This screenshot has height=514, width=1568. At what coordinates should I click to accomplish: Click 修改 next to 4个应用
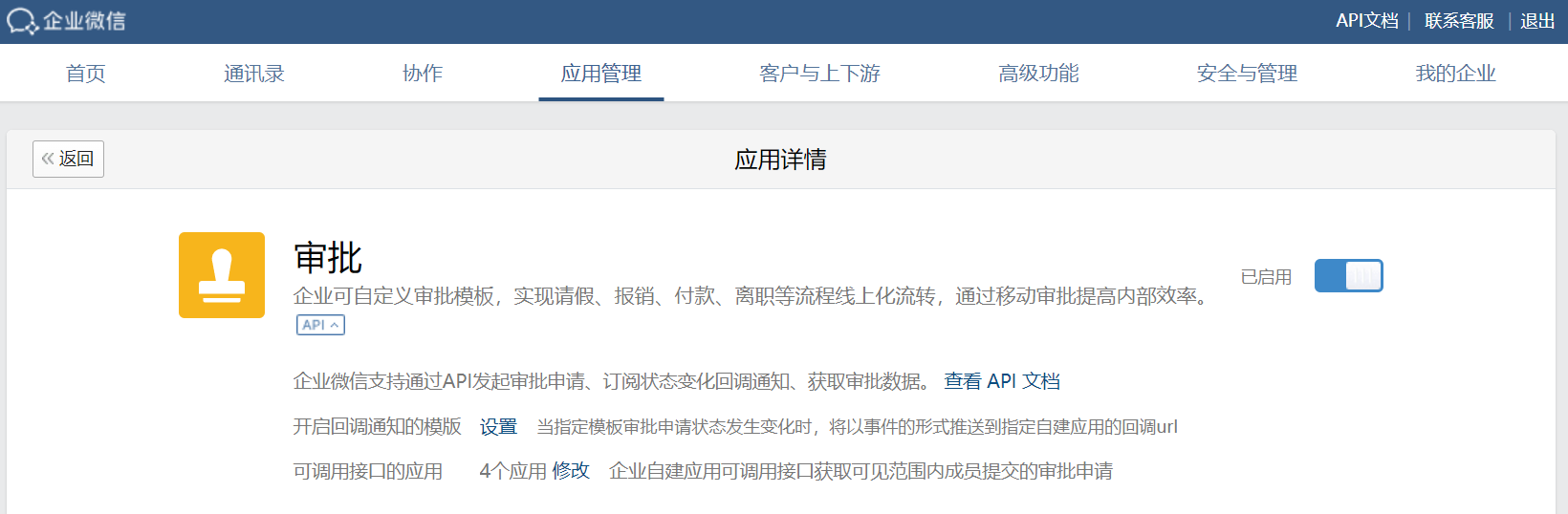coord(571,471)
